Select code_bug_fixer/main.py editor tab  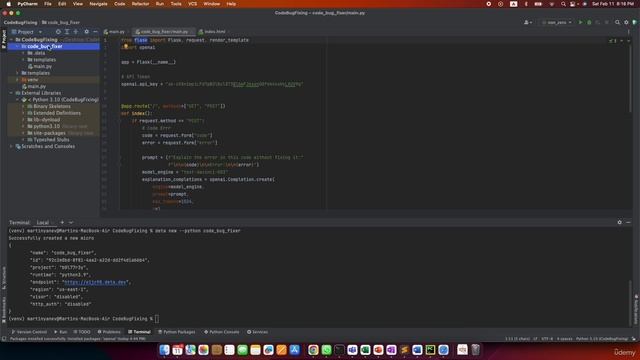click(164, 31)
